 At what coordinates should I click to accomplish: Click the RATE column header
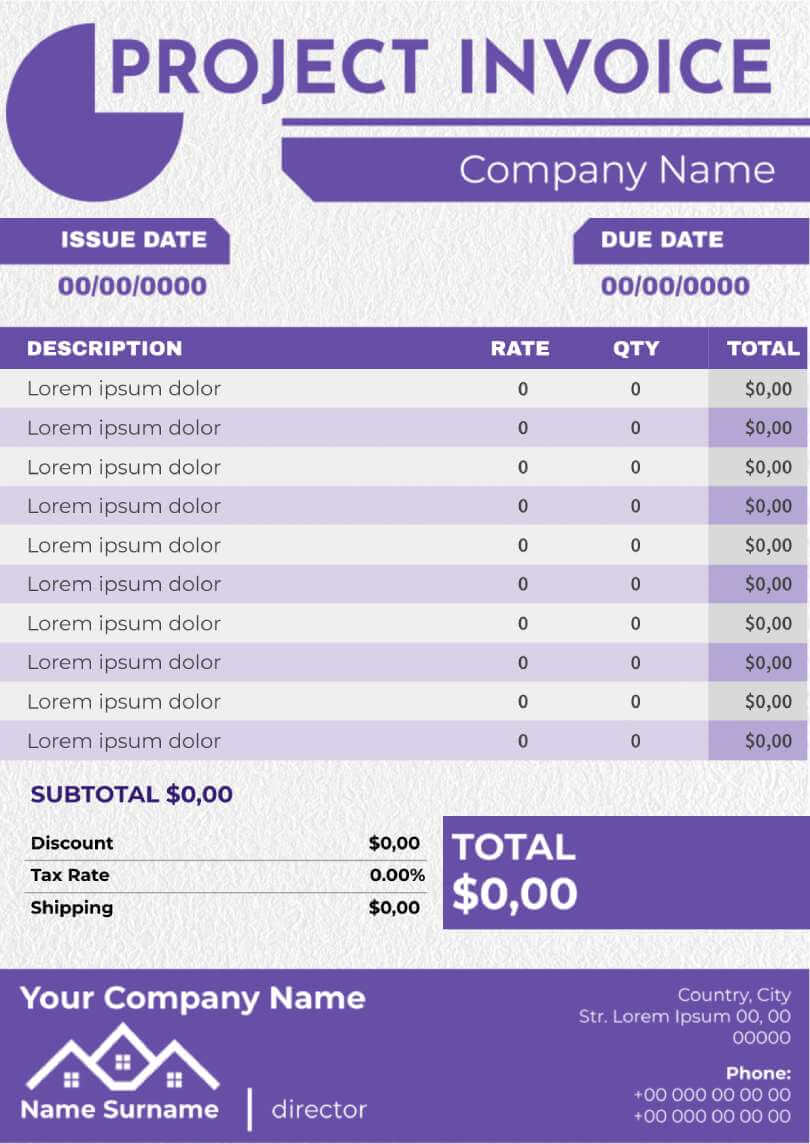tap(520, 349)
